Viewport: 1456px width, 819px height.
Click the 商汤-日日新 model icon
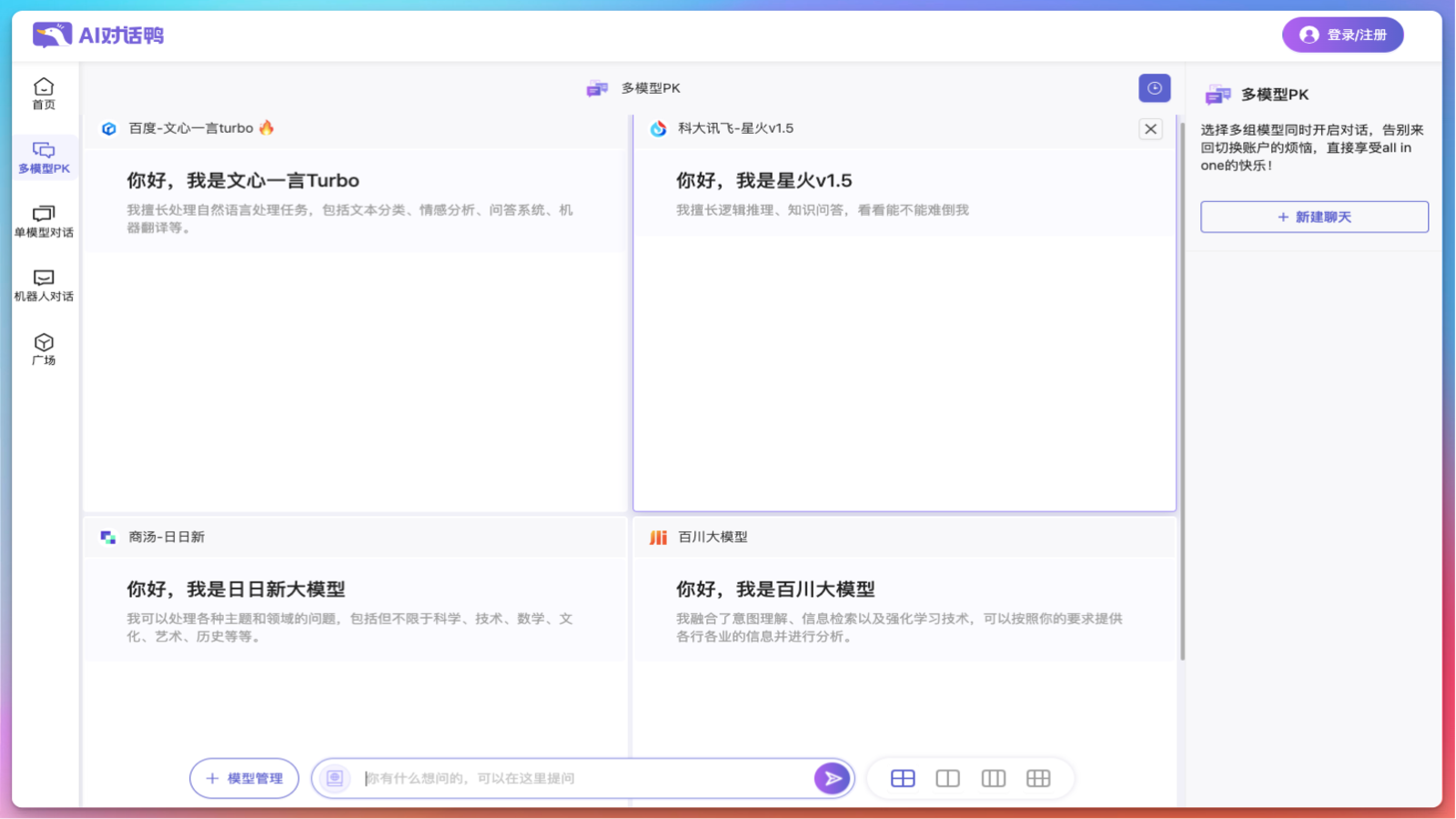(x=108, y=537)
